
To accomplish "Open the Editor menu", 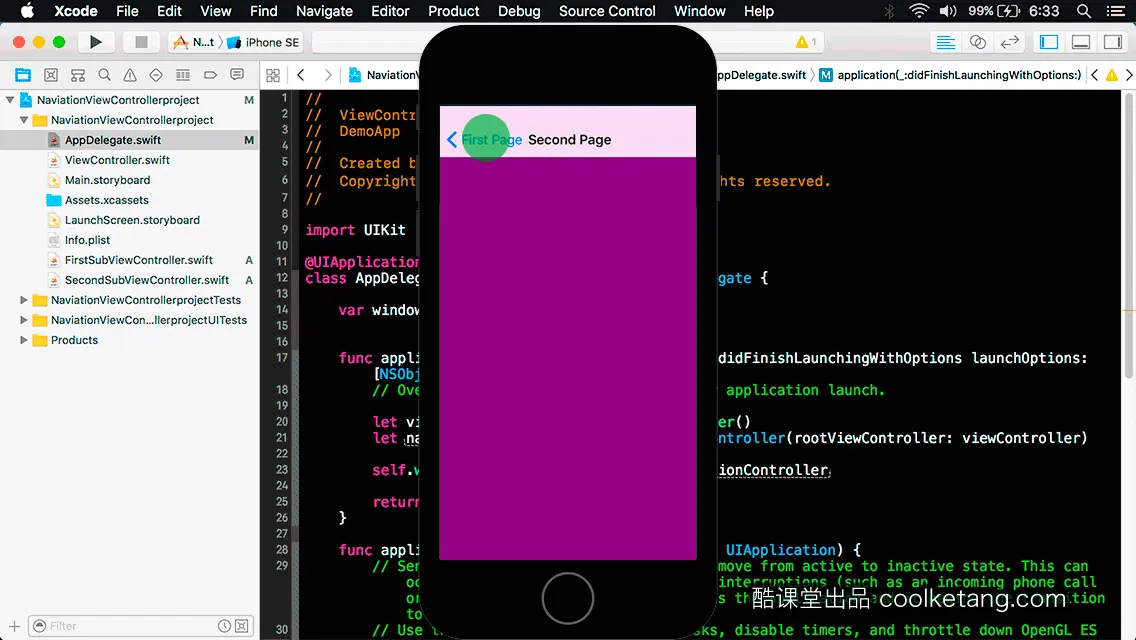I will (390, 11).
